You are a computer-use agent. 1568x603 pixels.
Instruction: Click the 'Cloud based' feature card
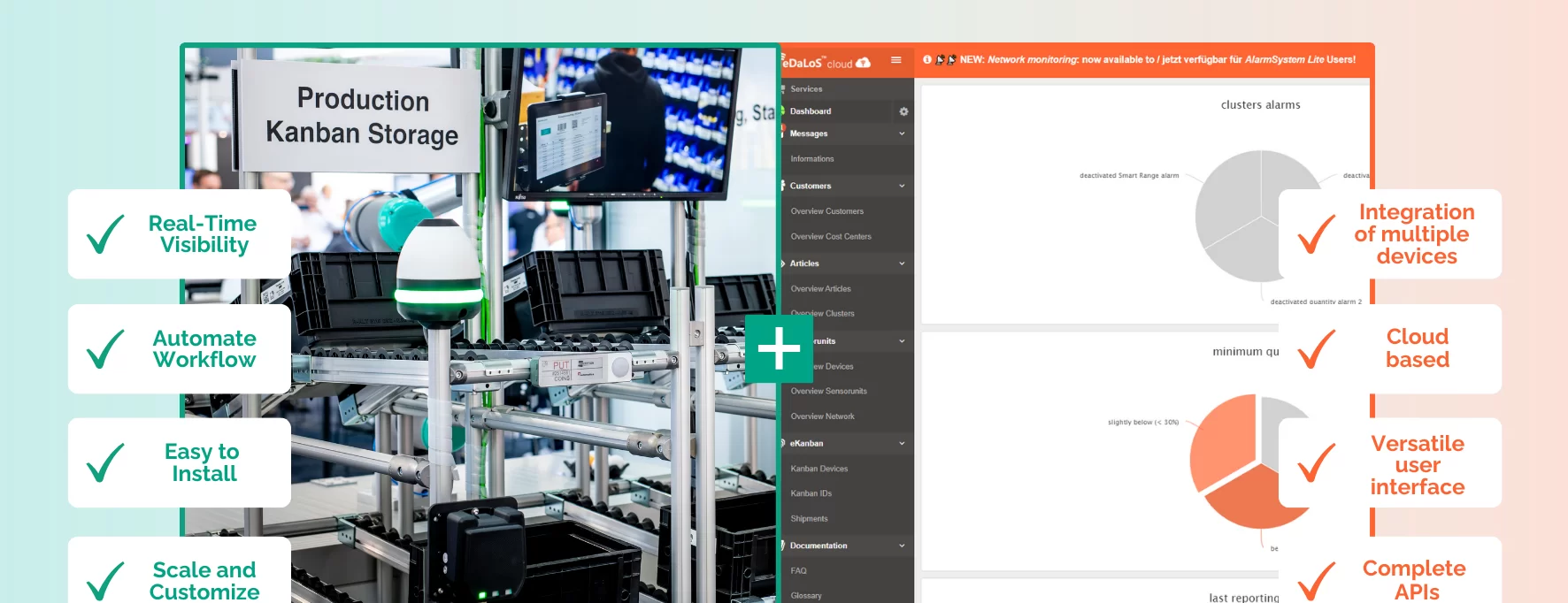click(1390, 349)
